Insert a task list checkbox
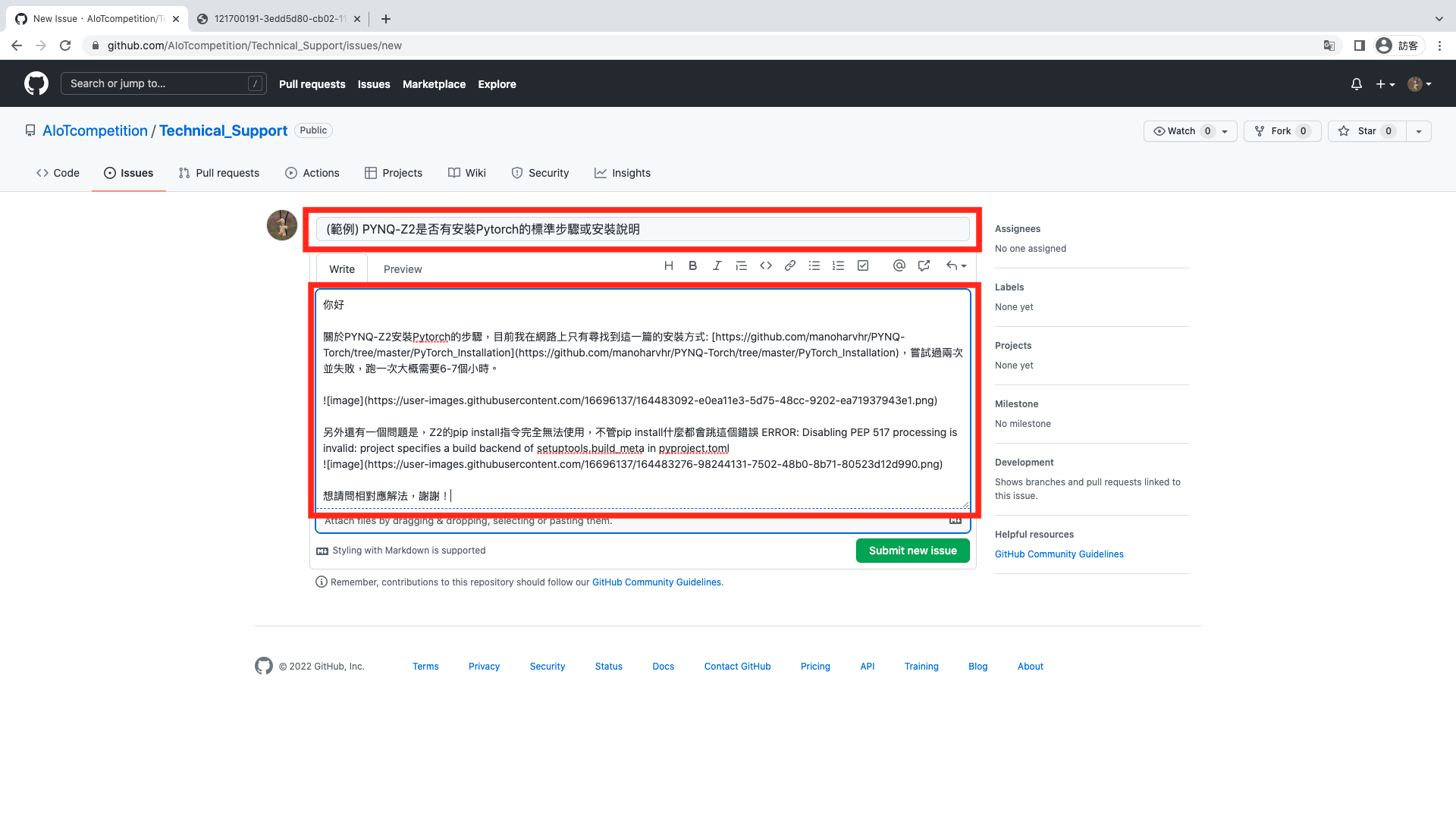This screenshot has width=1456, height=819. [x=862, y=265]
